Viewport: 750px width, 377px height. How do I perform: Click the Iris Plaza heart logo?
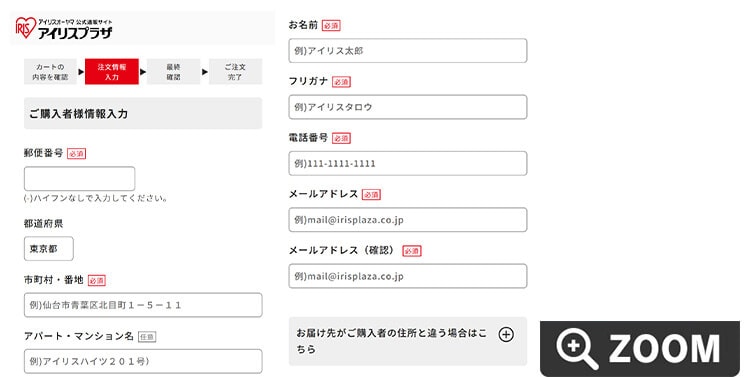click(25, 28)
